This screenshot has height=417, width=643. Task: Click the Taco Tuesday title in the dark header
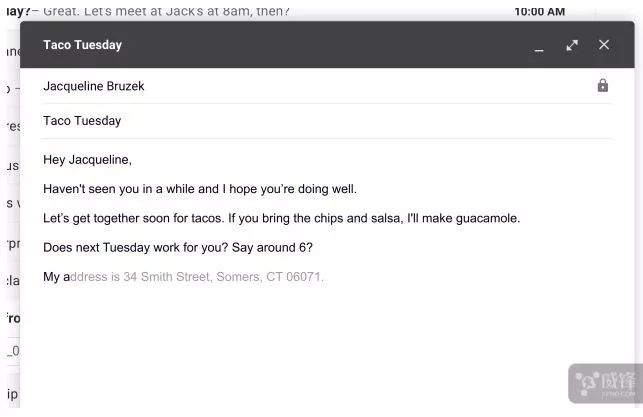pos(82,45)
